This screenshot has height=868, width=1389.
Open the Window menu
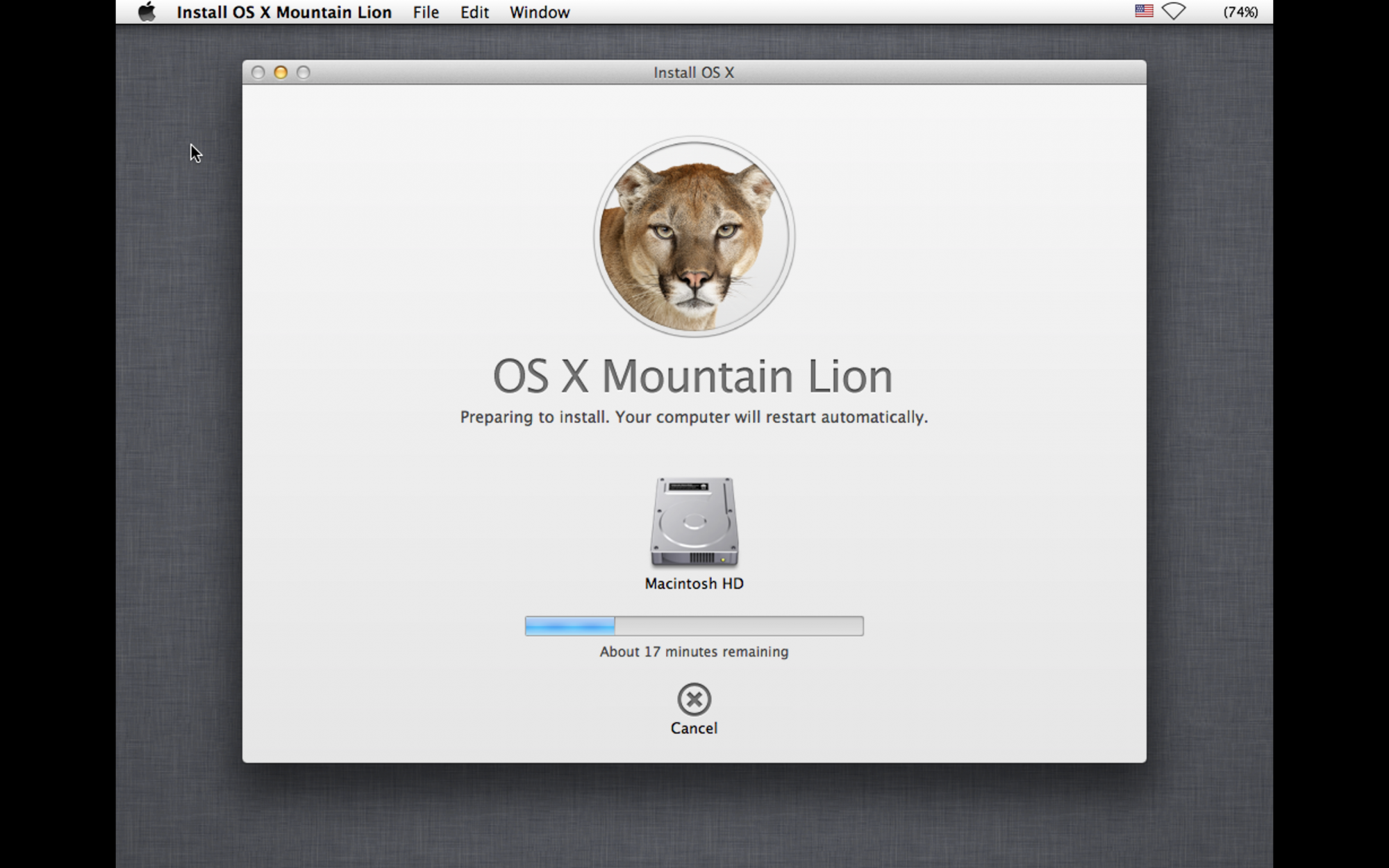540,12
